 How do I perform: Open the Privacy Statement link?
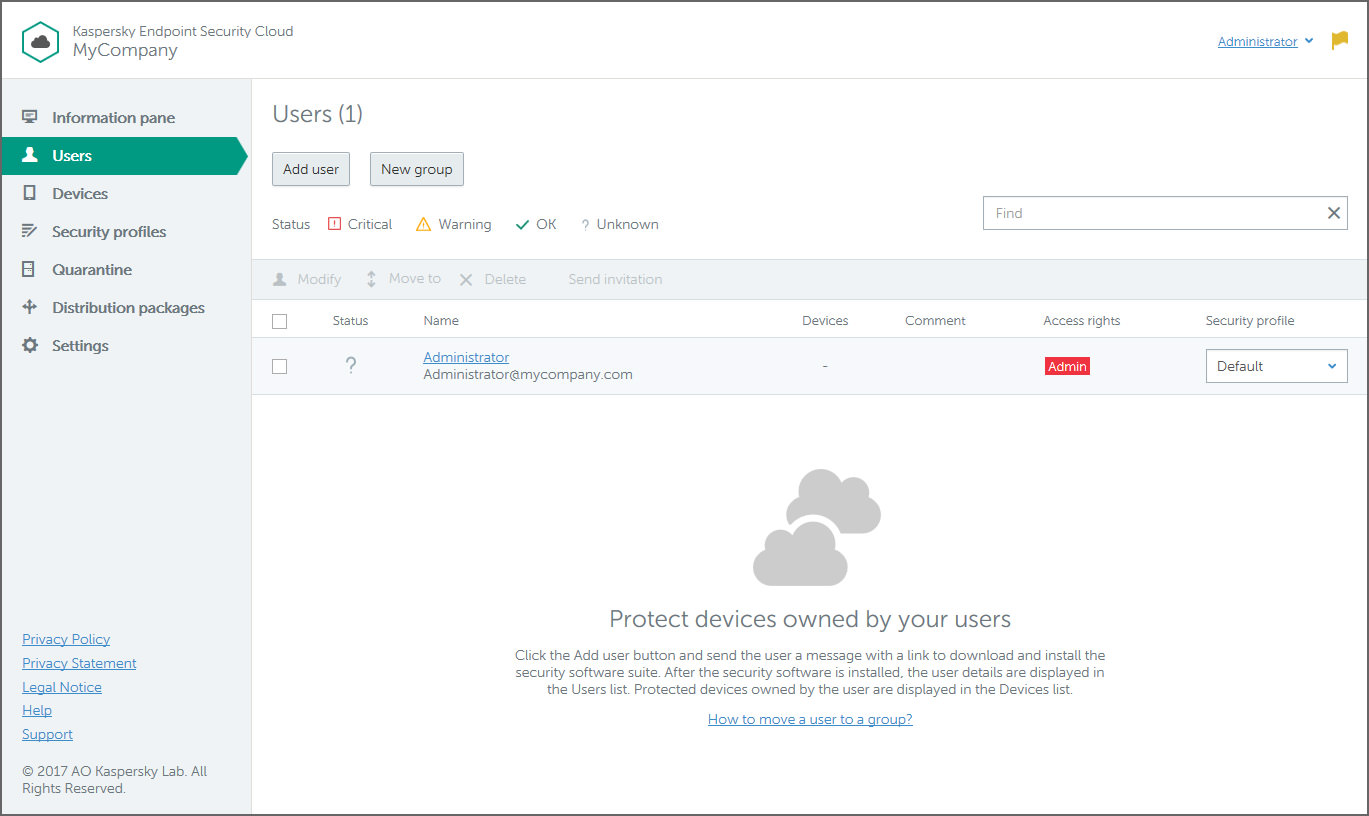point(79,663)
